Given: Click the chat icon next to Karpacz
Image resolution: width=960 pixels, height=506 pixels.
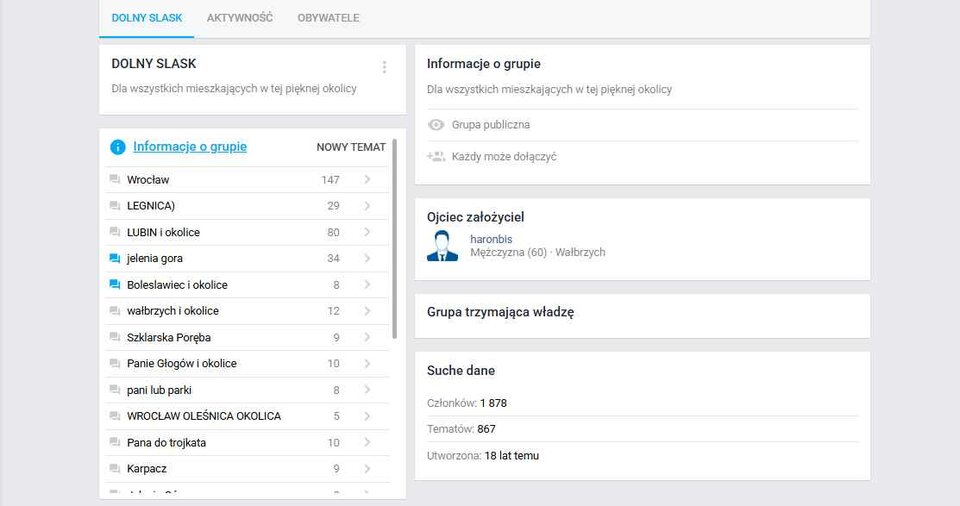Looking at the screenshot, I should tap(115, 469).
